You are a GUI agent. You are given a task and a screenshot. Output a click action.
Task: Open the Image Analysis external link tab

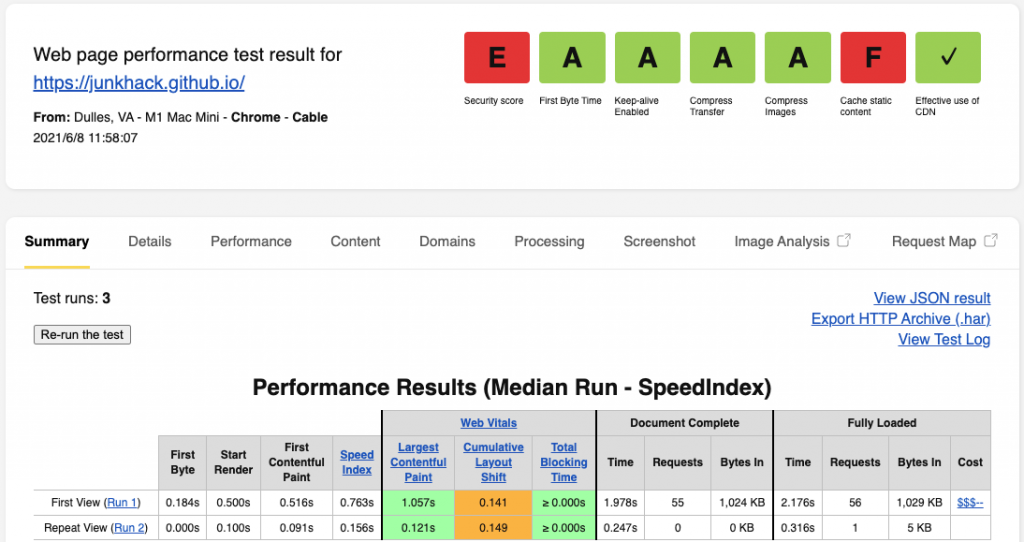pos(791,241)
